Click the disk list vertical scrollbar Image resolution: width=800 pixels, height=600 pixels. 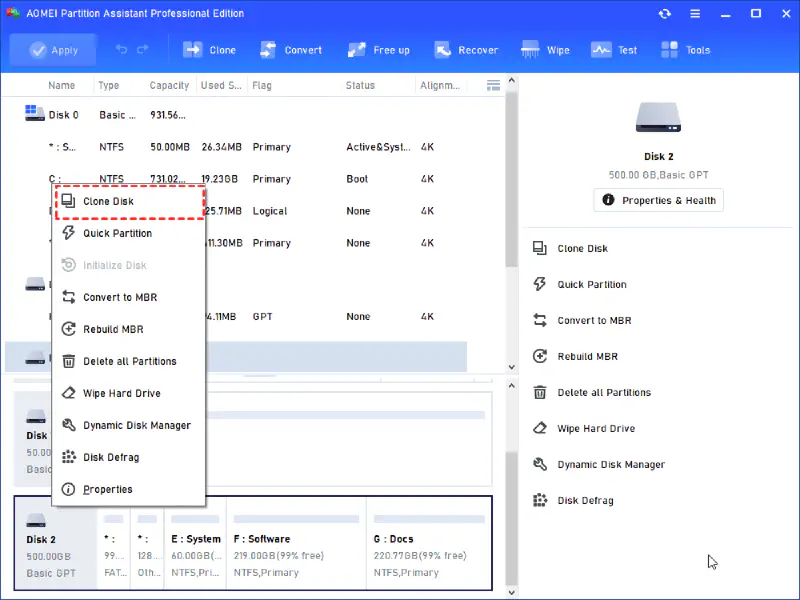512,180
